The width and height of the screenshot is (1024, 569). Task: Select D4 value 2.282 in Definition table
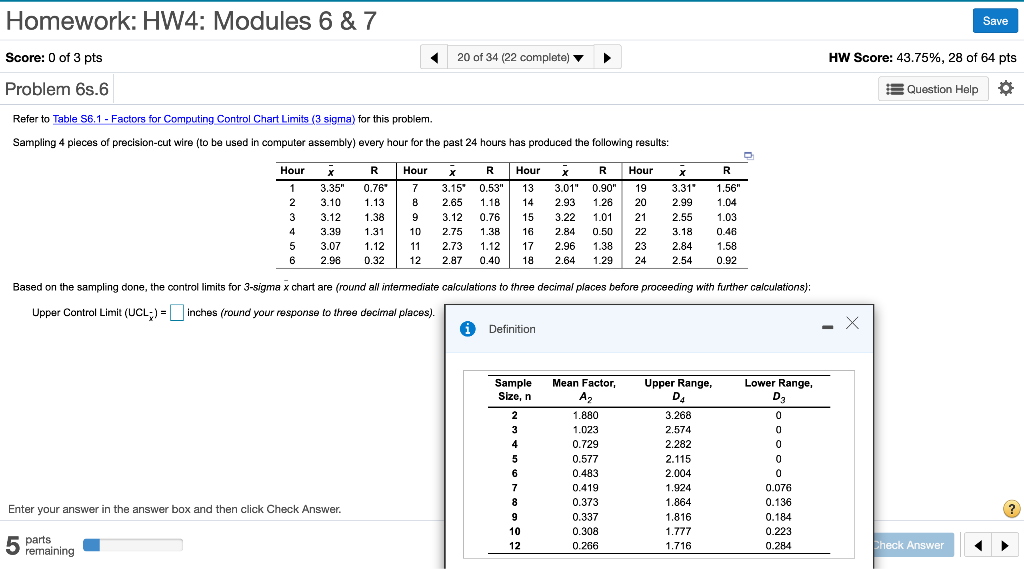678,444
